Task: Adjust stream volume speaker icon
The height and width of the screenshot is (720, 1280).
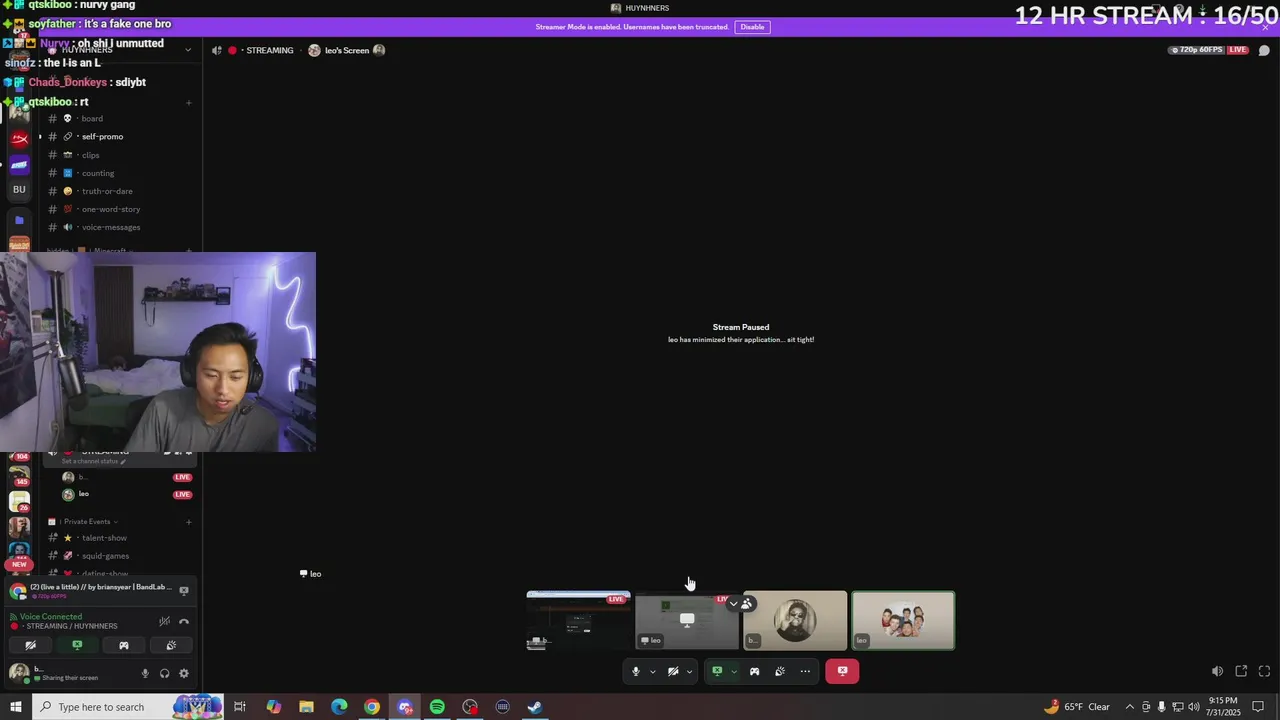Action: (1217, 671)
